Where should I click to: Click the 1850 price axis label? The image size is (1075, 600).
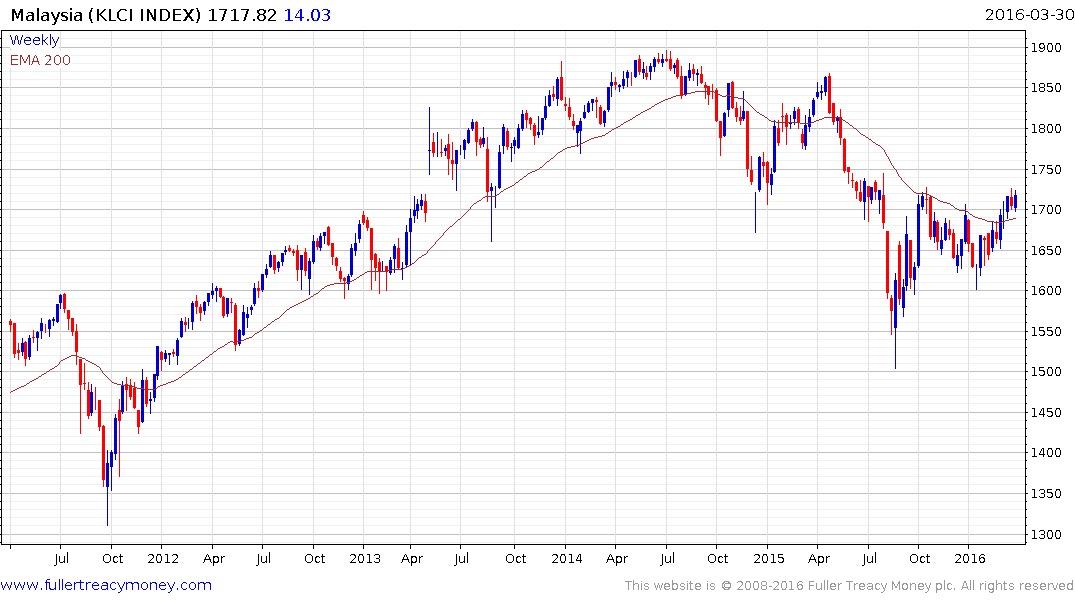[x=1046, y=88]
